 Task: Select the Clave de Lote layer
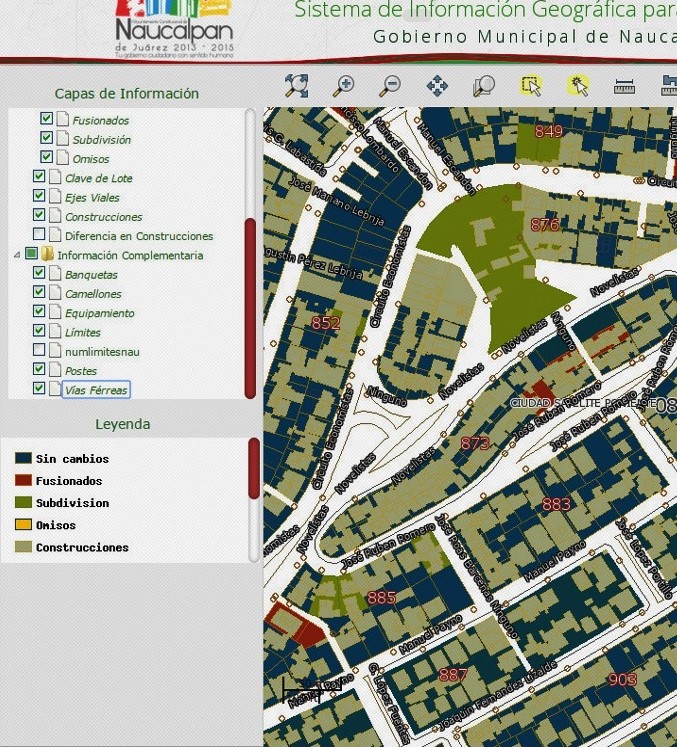point(98,178)
